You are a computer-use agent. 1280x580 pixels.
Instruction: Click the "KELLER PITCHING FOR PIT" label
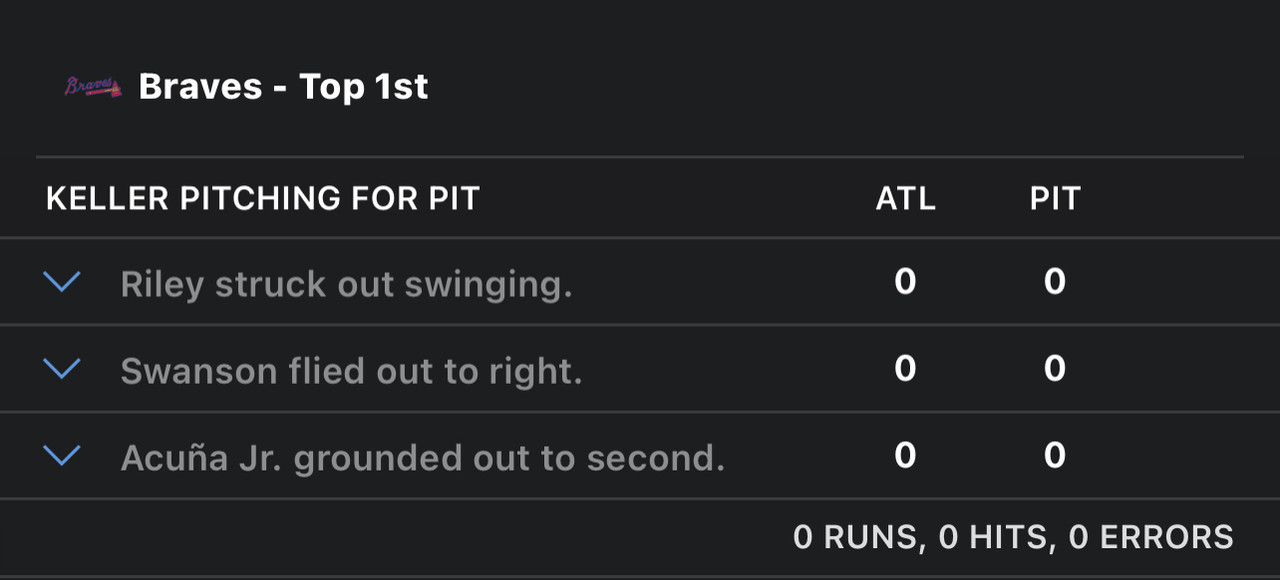[263, 198]
